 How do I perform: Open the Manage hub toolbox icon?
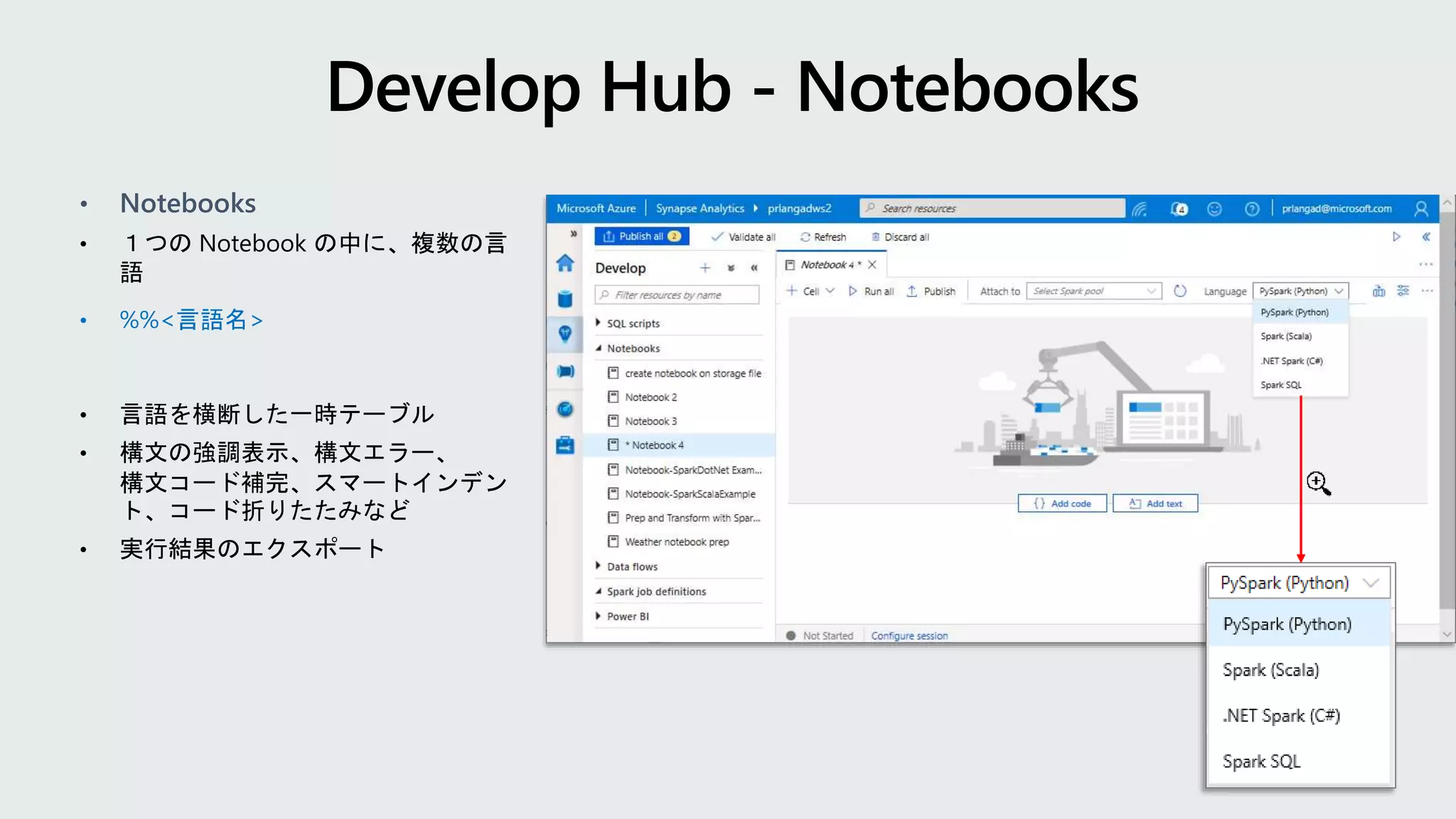[565, 446]
